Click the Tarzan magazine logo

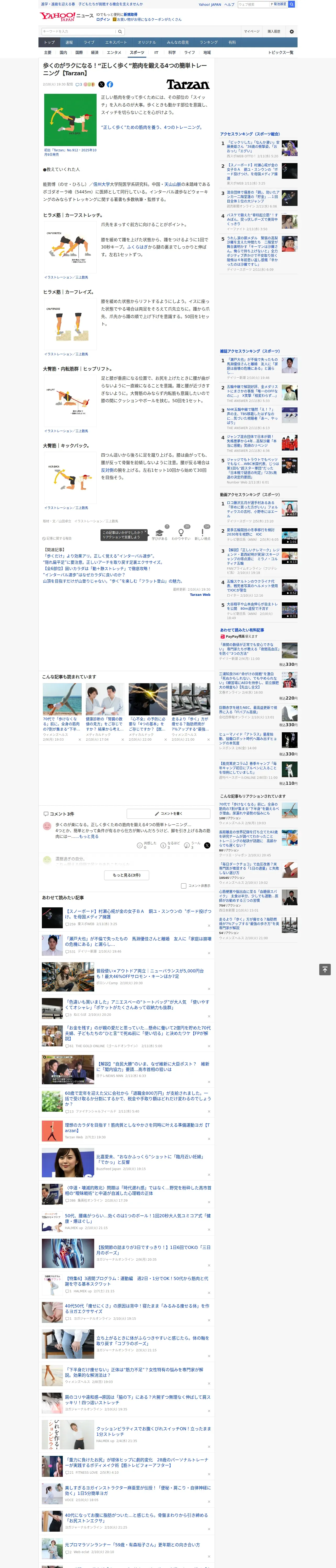click(188, 85)
